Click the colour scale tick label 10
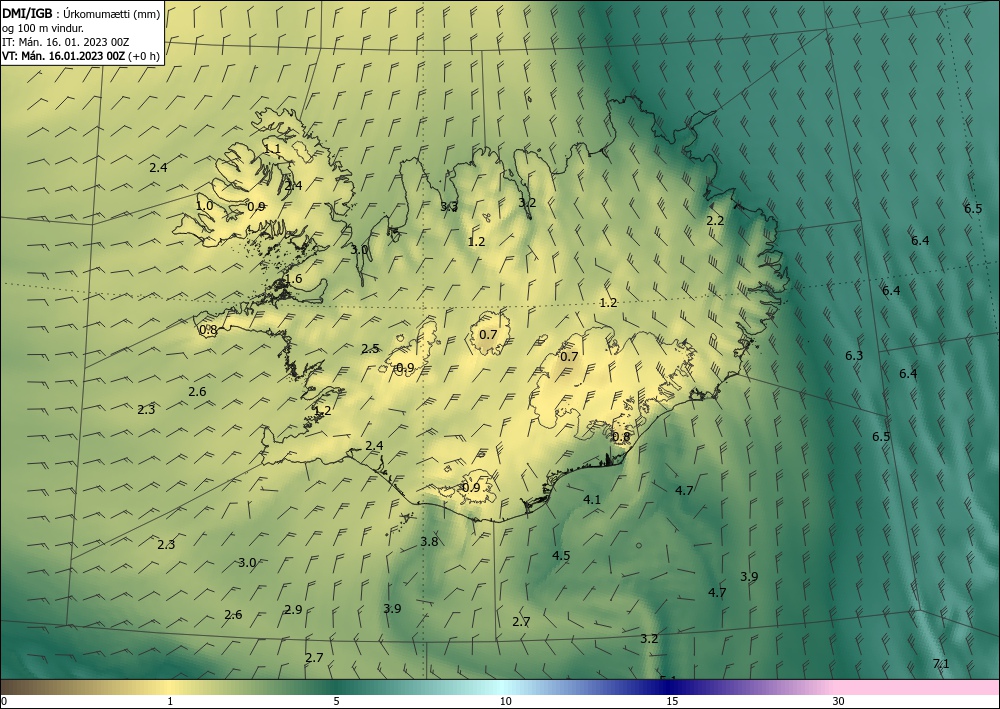This screenshot has height=709, width=1000. pos(505,702)
